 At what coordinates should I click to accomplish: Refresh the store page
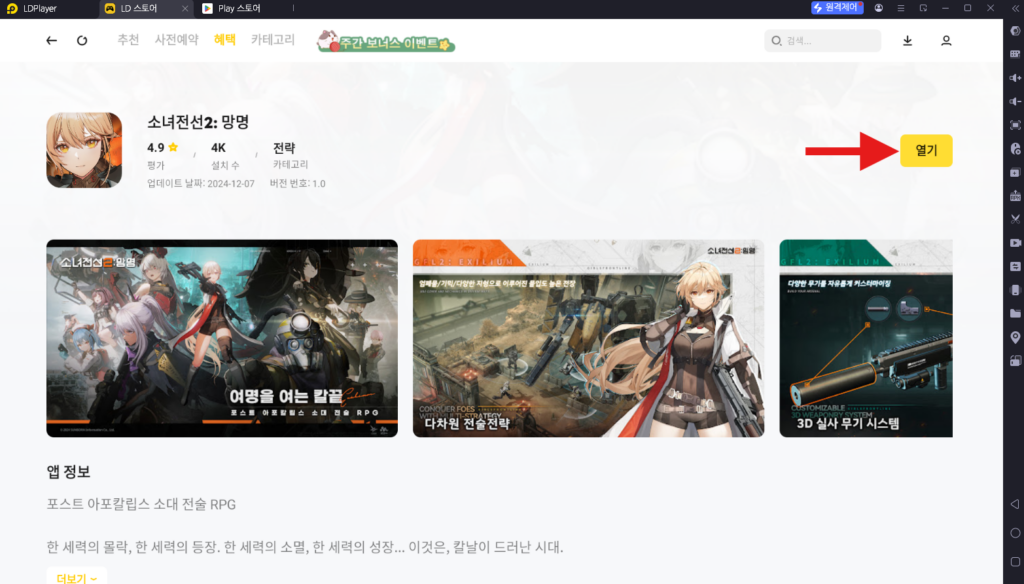[82, 41]
